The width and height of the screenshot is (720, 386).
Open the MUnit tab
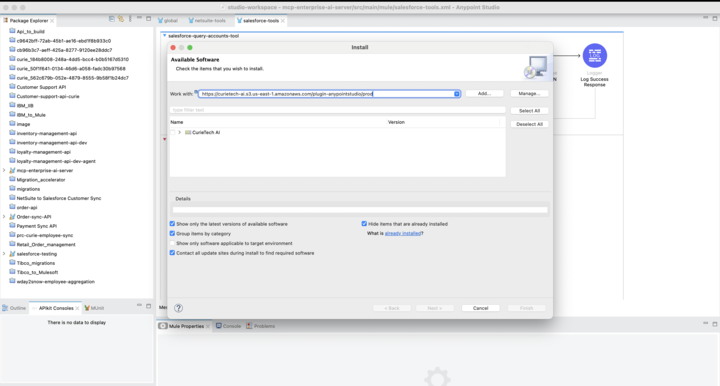click(x=94, y=308)
